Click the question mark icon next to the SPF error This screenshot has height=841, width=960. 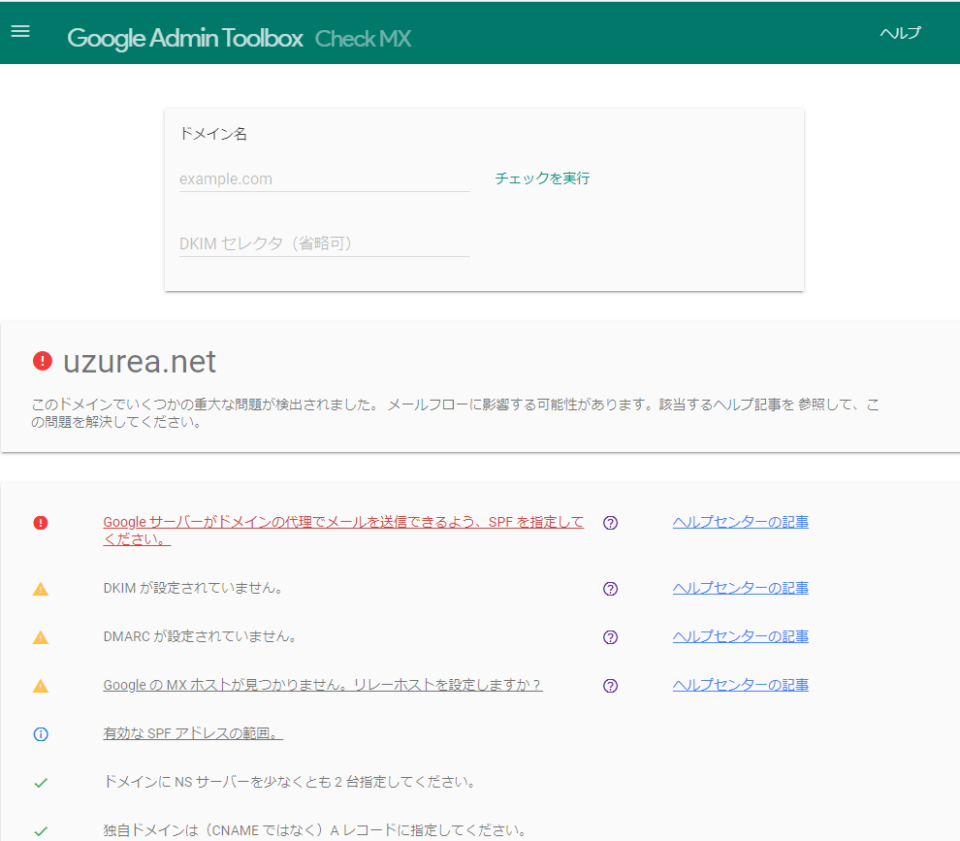click(610, 522)
